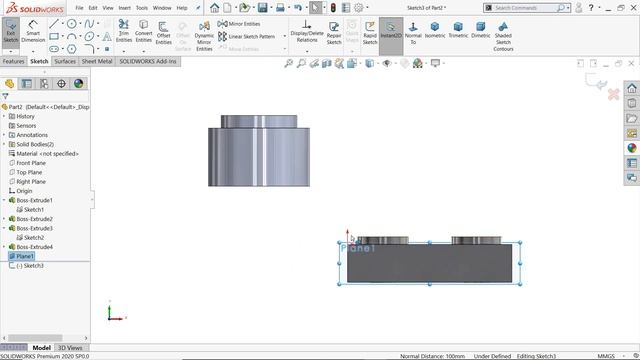Open the Tools menu
This screenshot has height=360, width=640.
coord(142,8)
